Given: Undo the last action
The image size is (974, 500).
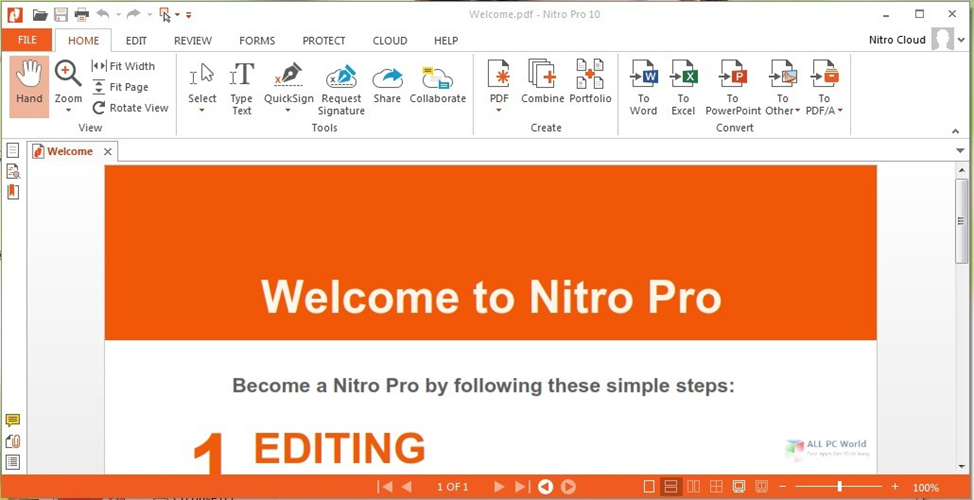Looking at the screenshot, I should 102,14.
